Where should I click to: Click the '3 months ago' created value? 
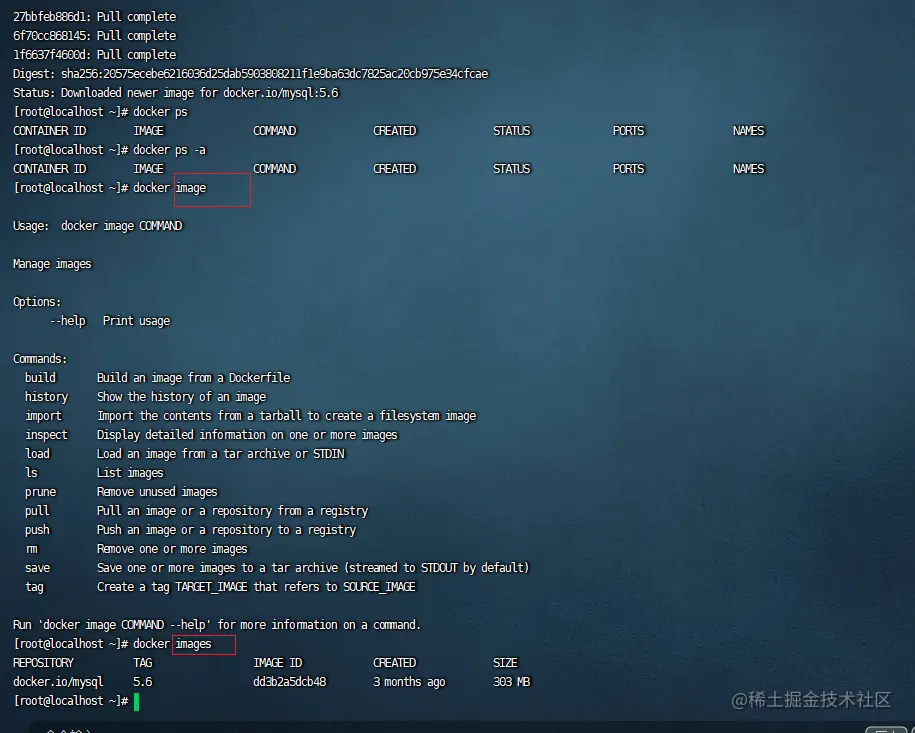coord(409,682)
